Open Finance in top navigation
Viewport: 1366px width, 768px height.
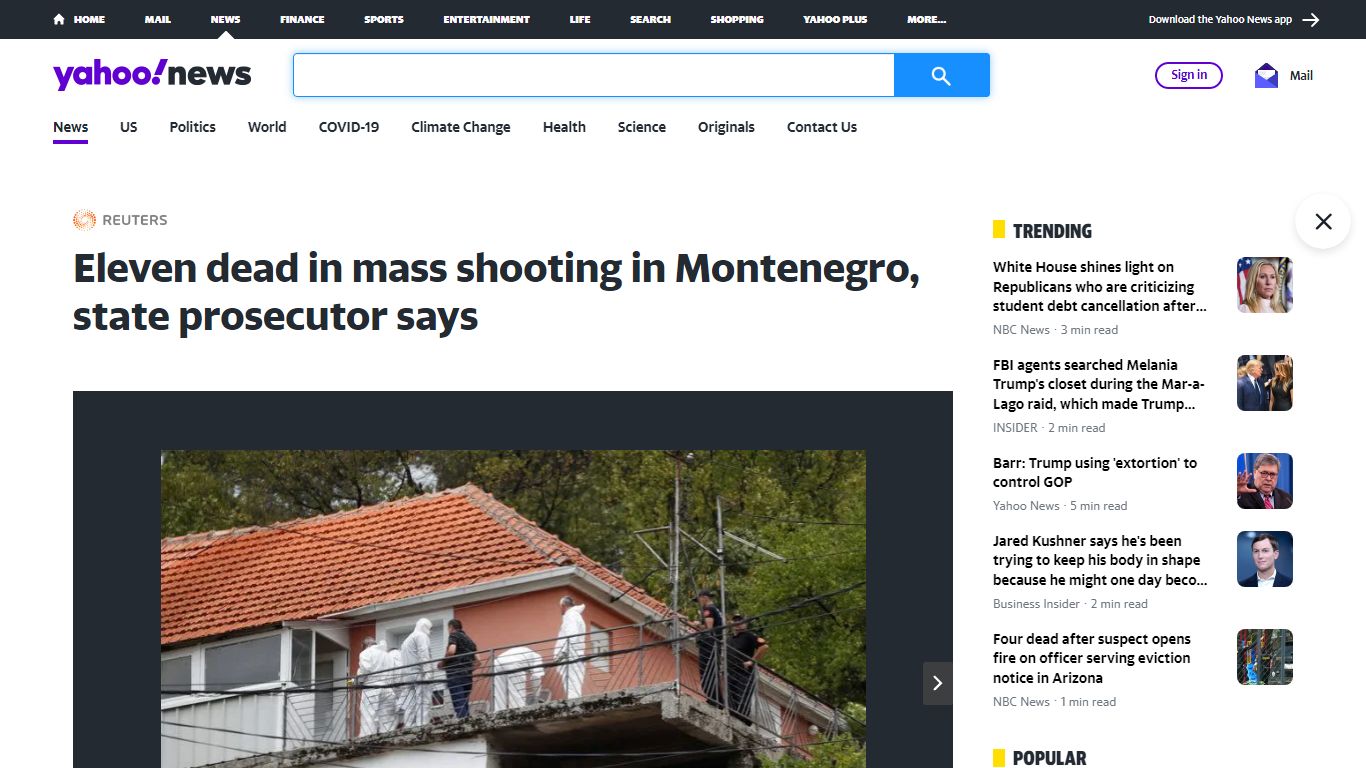(x=302, y=19)
